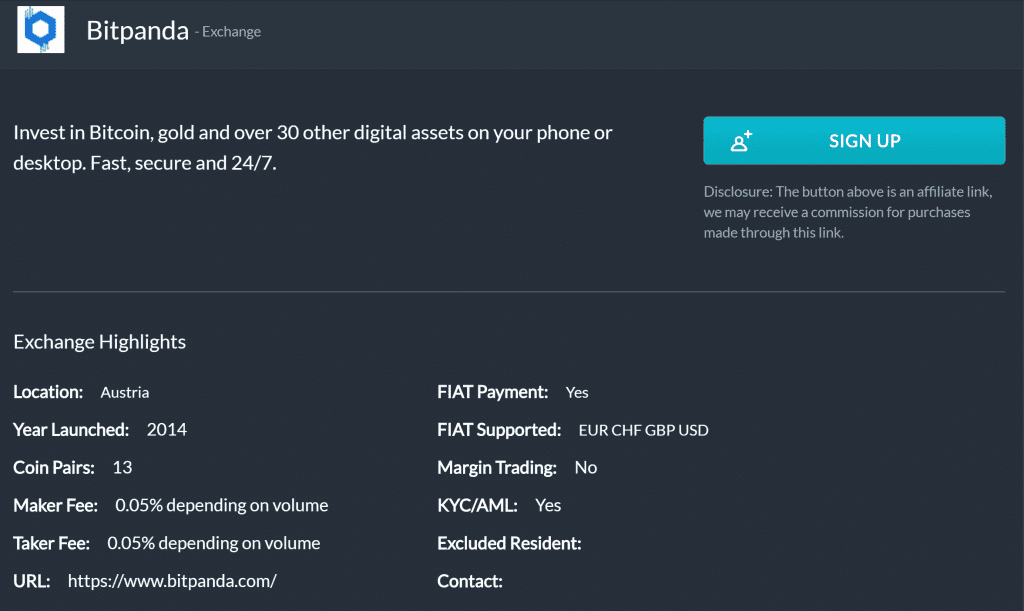
Task: Open the https://www.bitpanda.com/ URL
Action: click(x=171, y=581)
